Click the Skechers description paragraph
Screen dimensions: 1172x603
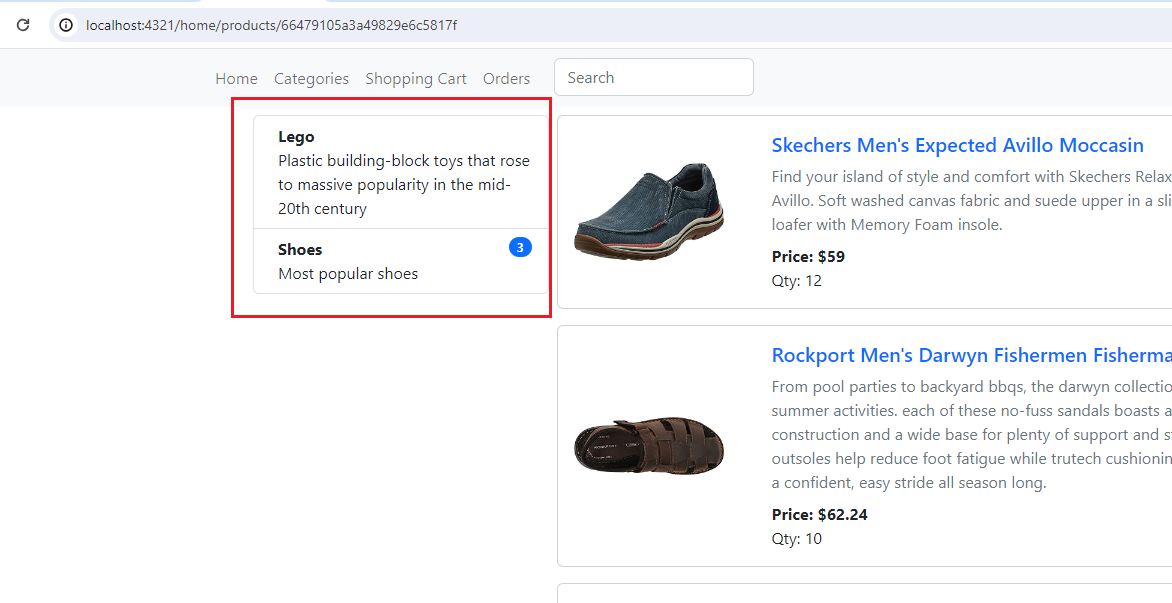click(x=972, y=200)
